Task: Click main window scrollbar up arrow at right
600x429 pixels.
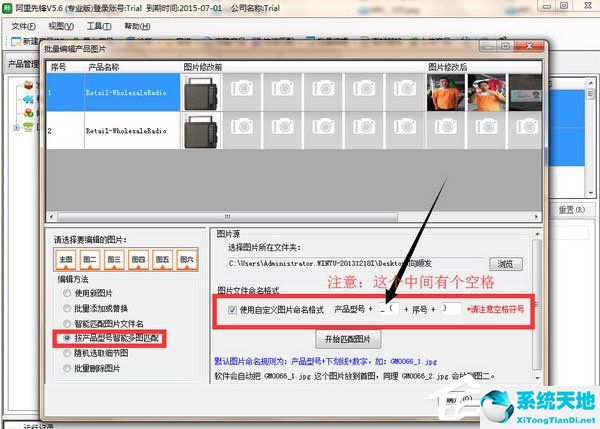Action: (590, 83)
